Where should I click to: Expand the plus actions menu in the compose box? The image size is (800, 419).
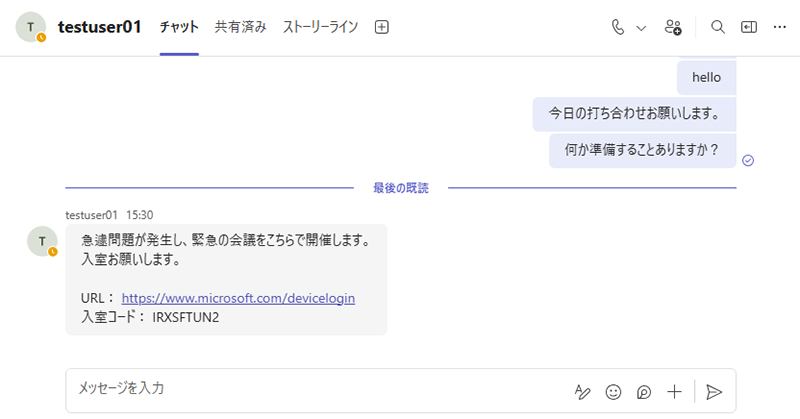point(675,392)
